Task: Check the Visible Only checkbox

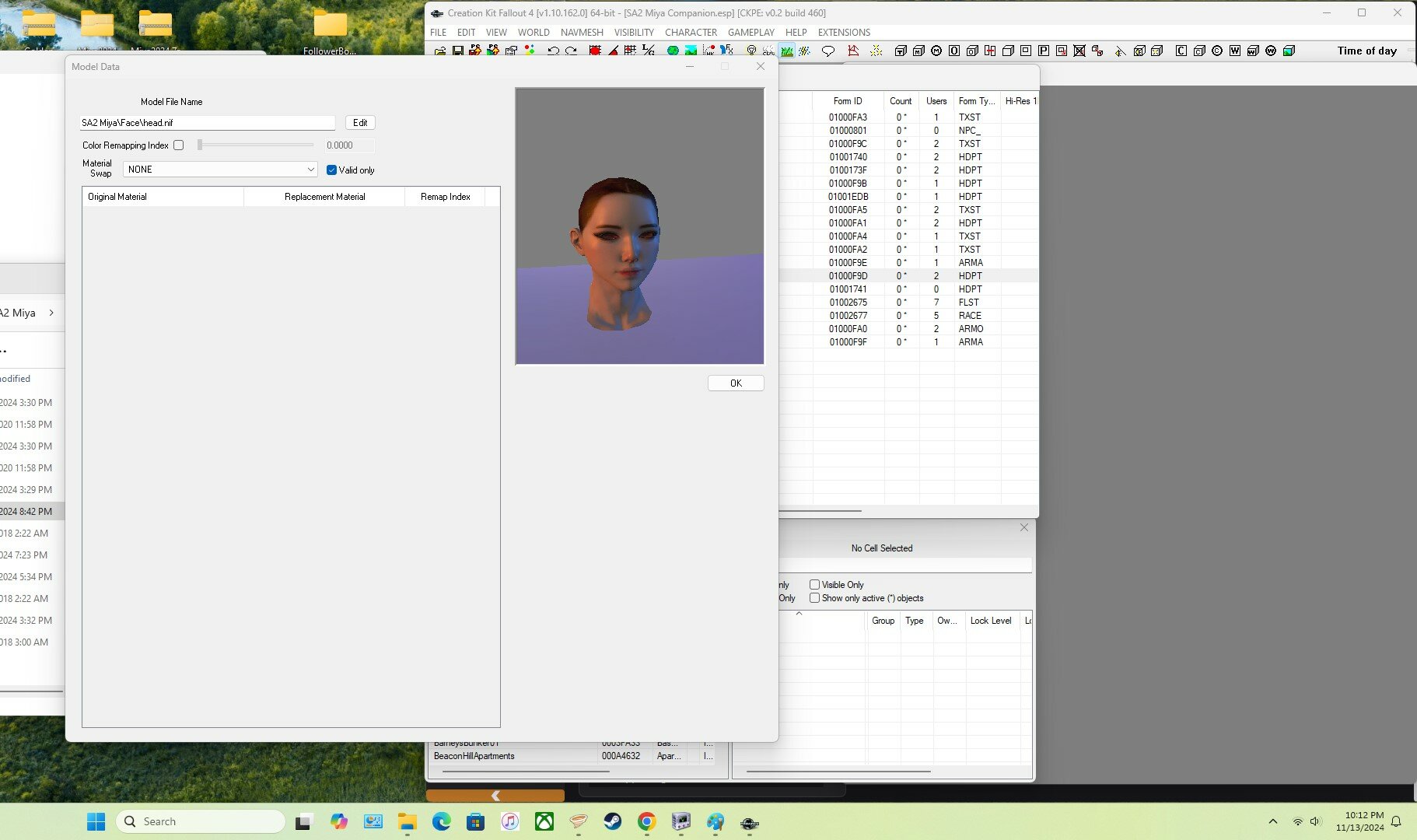Action: (814, 585)
